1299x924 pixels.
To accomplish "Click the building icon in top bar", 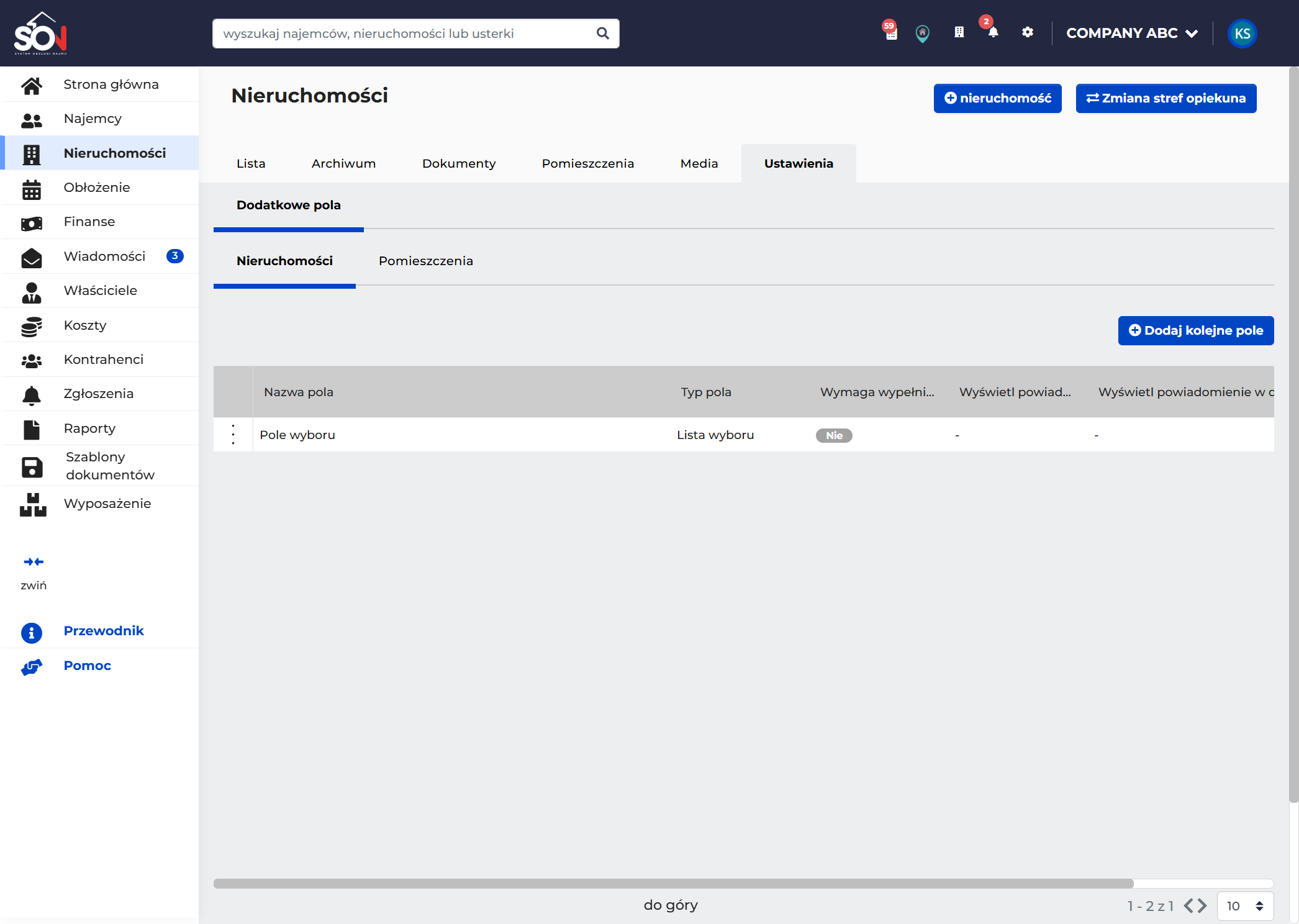I will pos(959,32).
